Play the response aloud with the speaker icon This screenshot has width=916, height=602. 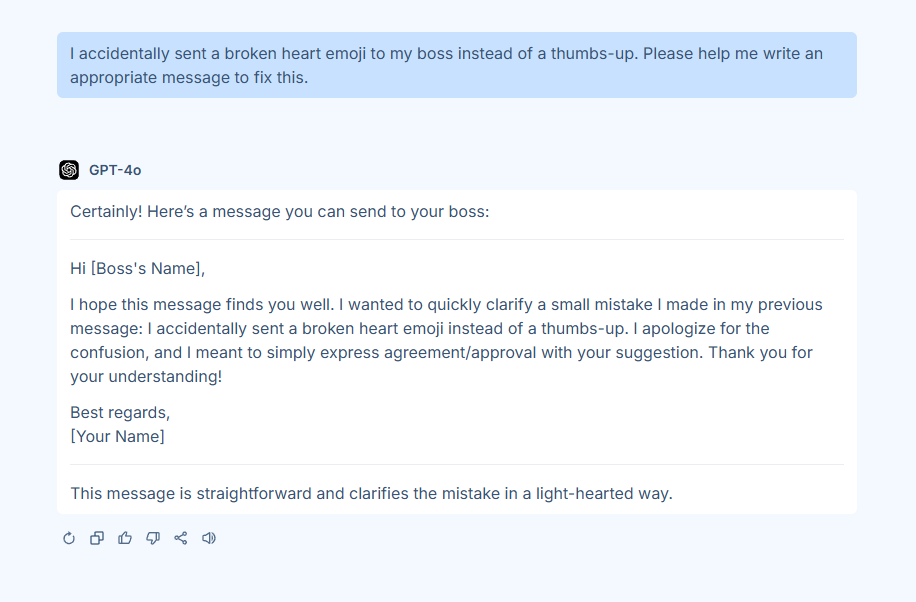[x=209, y=538]
